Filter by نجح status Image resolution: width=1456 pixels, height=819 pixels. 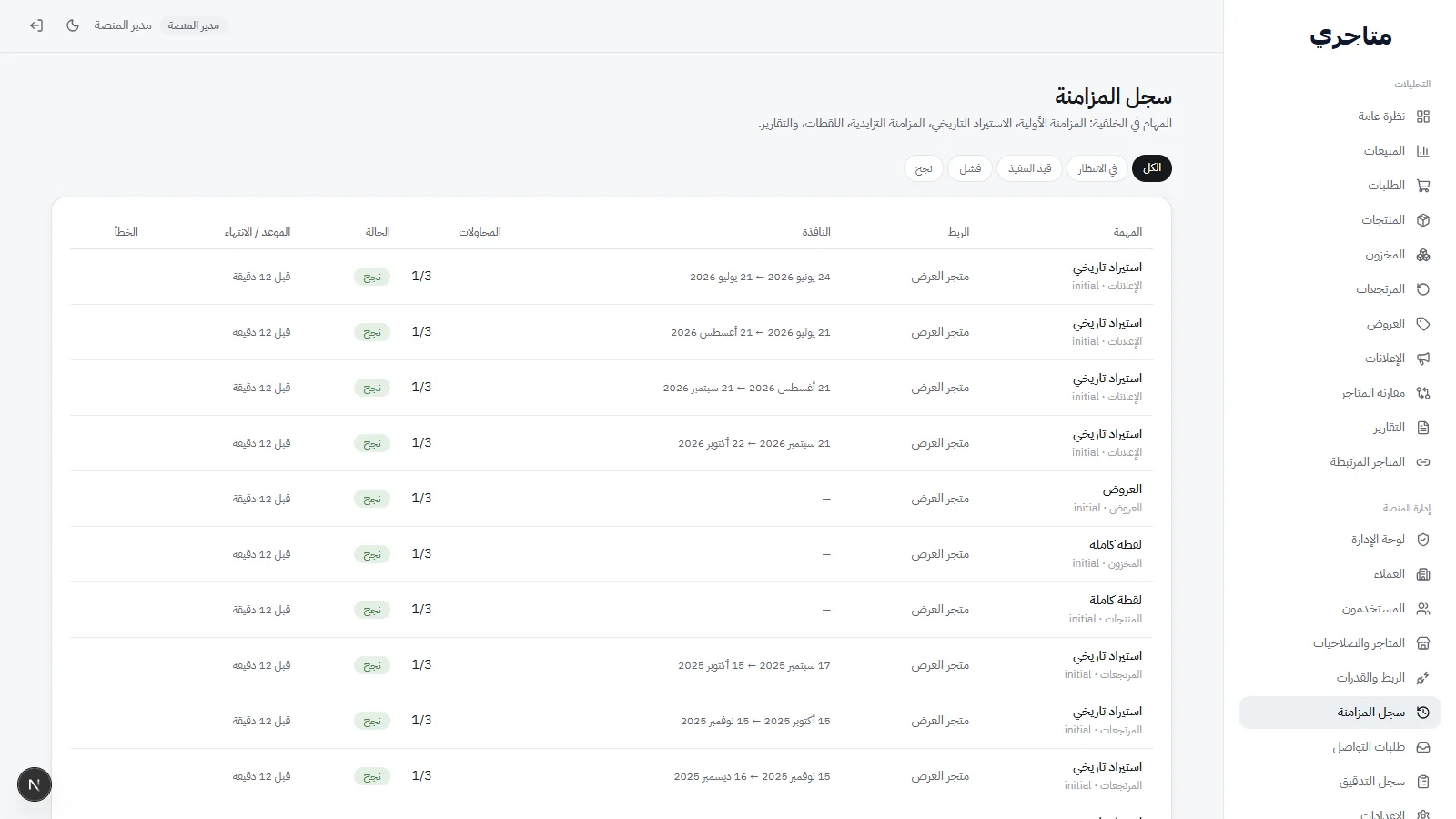click(924, 168)
